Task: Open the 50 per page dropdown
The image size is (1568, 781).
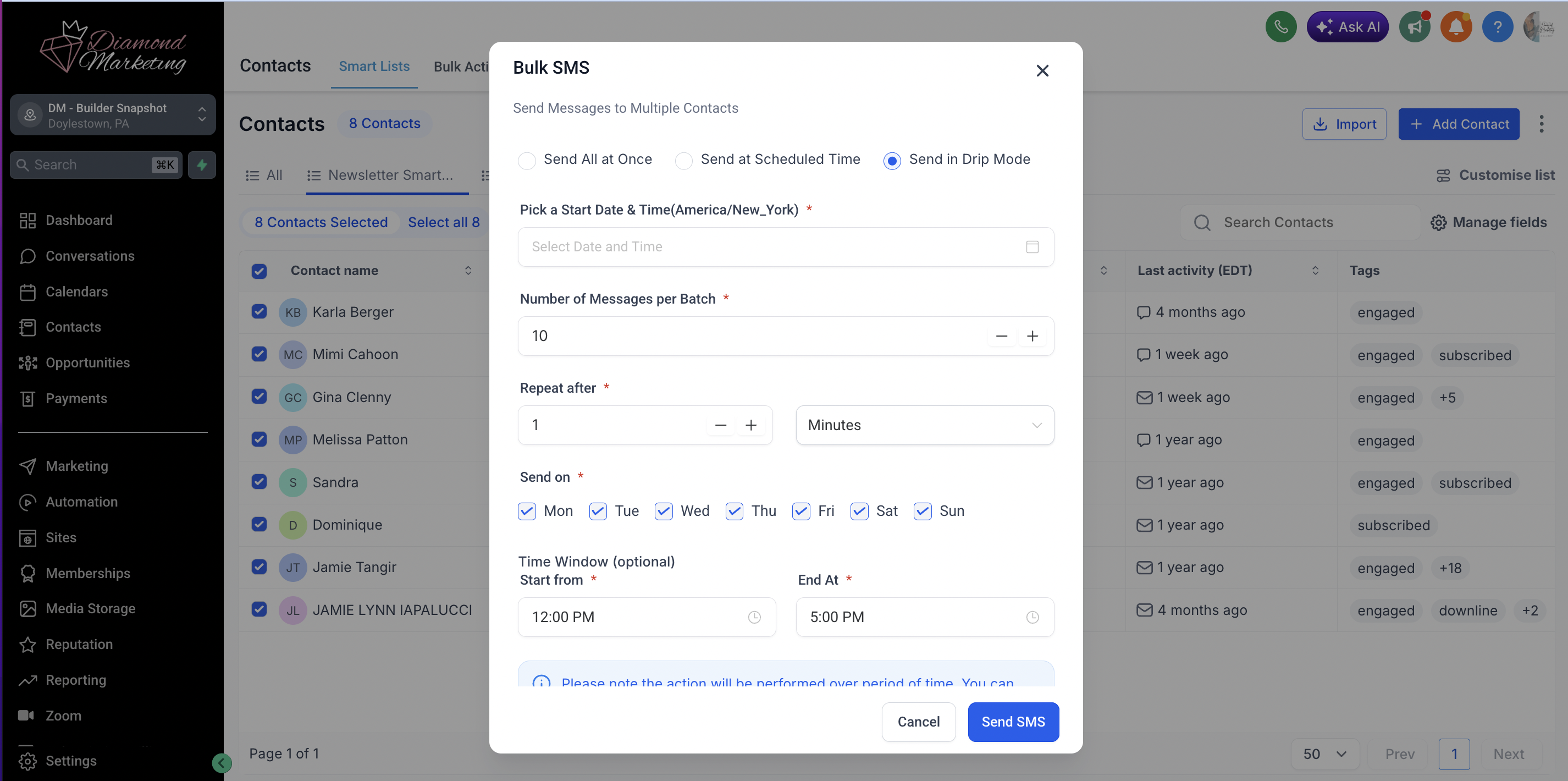Action: tap(1324, 754)
